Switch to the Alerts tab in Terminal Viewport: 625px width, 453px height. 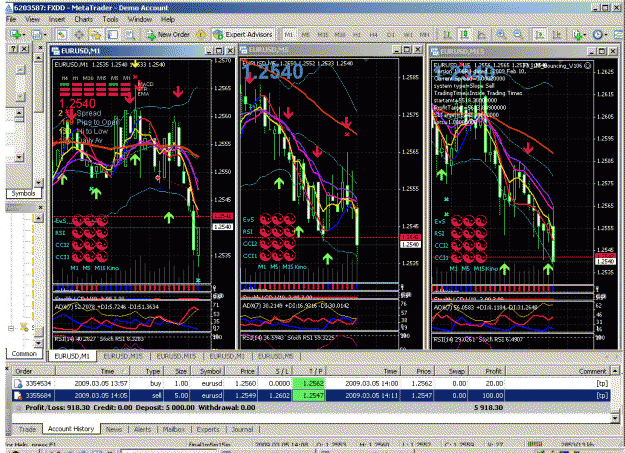[142, 429]
